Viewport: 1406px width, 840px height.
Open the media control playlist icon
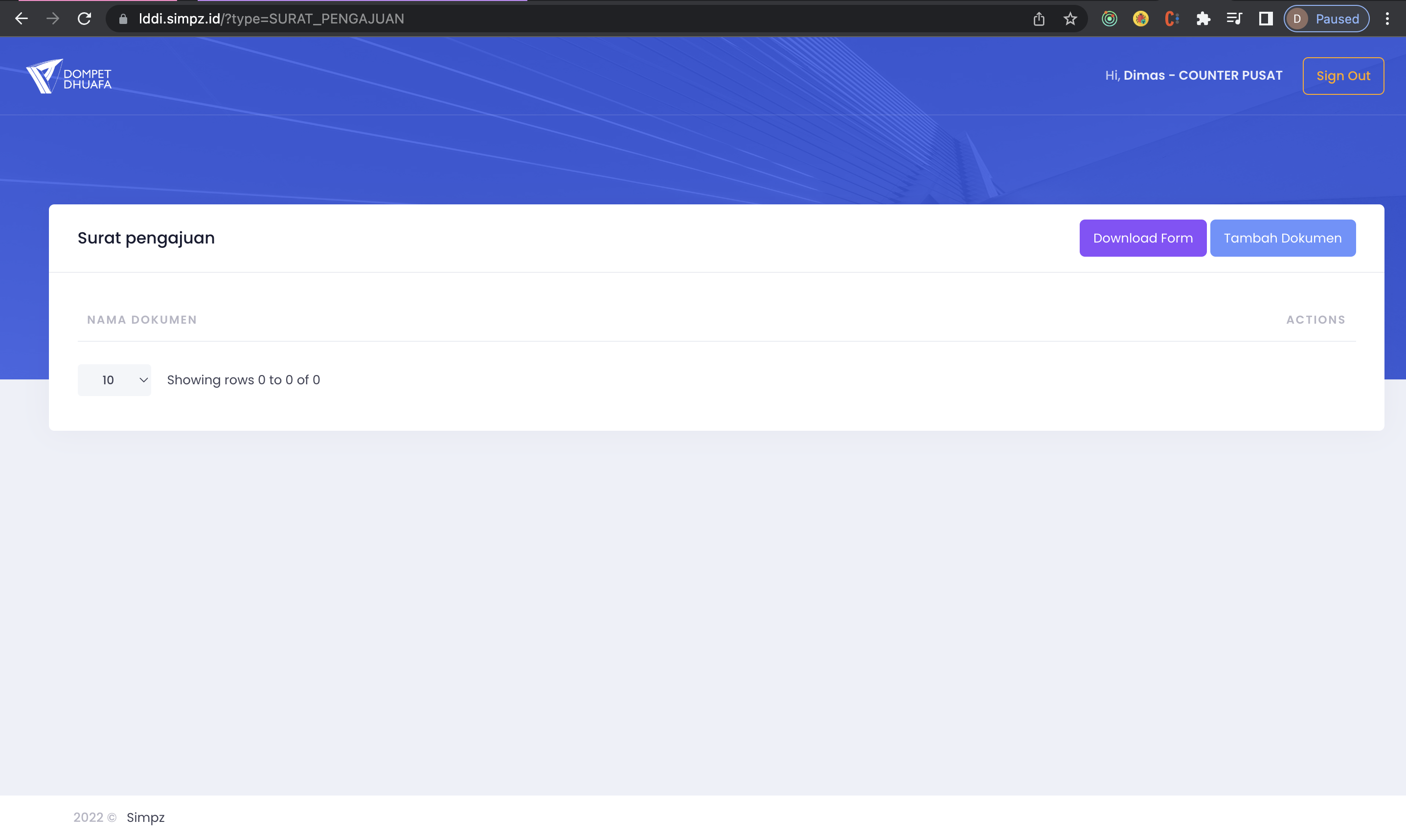(x=1234, y=19)
